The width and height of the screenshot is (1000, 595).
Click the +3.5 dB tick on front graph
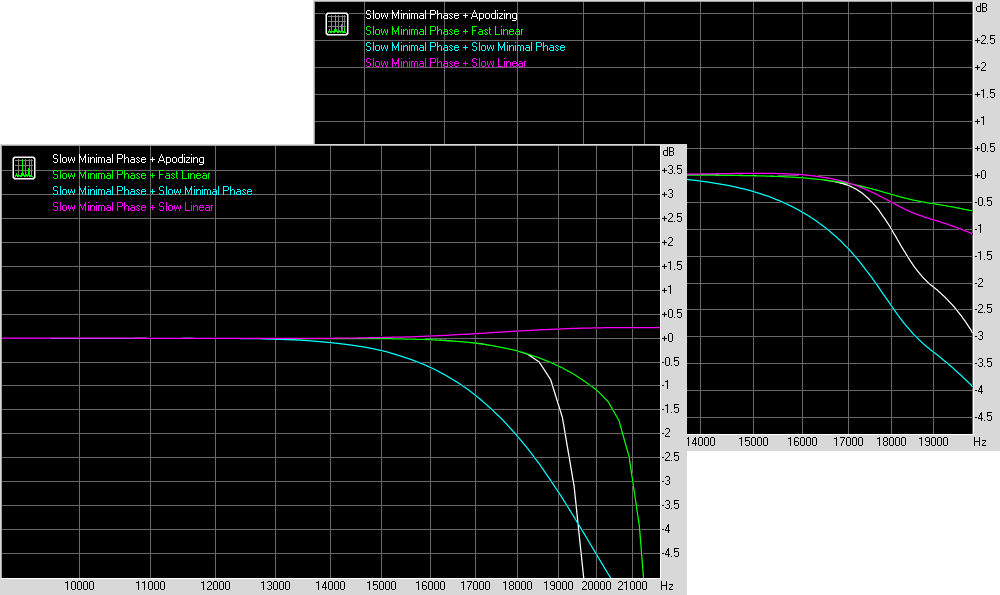coord(672,170)
